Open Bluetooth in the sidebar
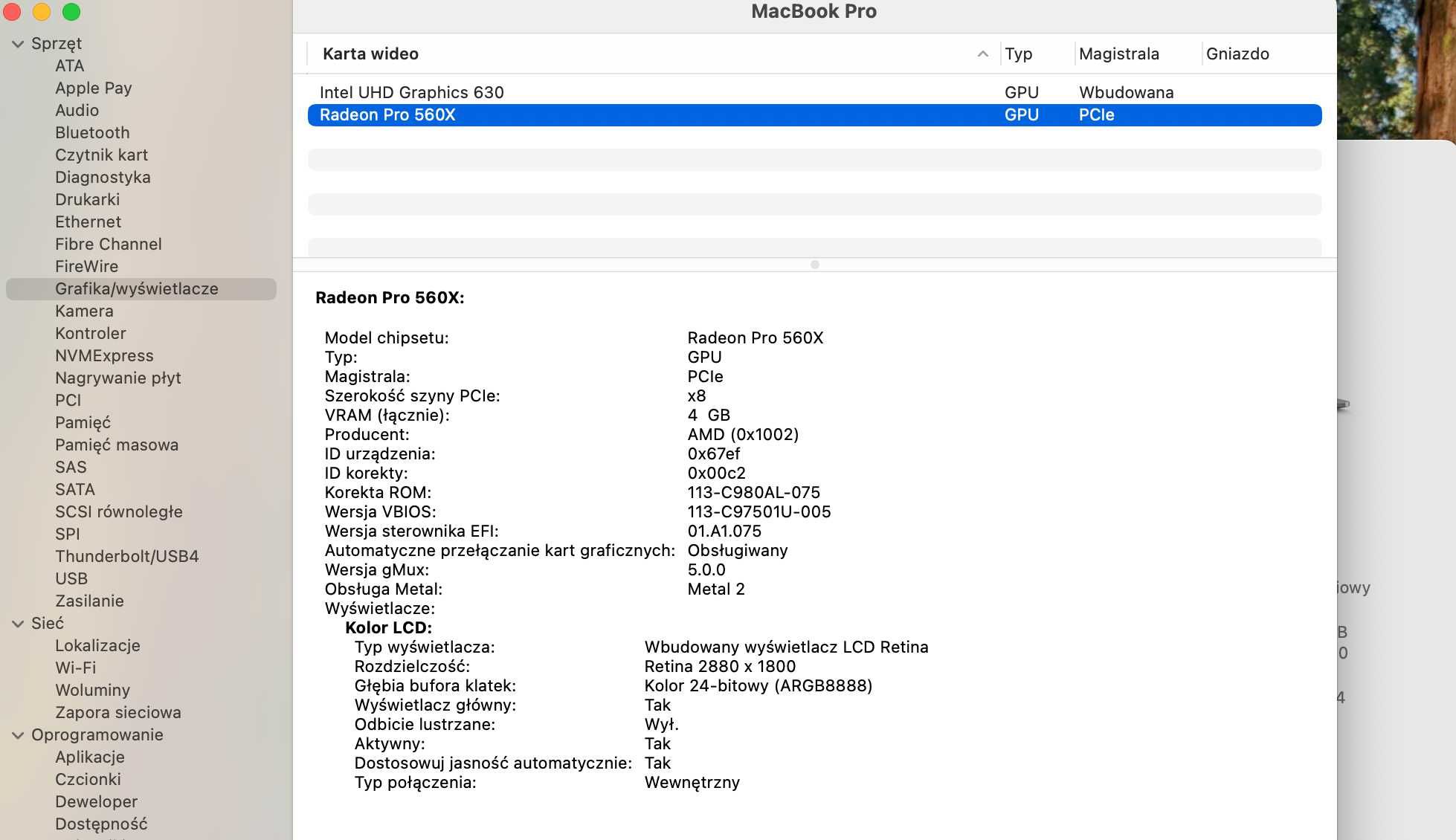Viewport: 1456px width, 840px height. click(x=92, y=132)
